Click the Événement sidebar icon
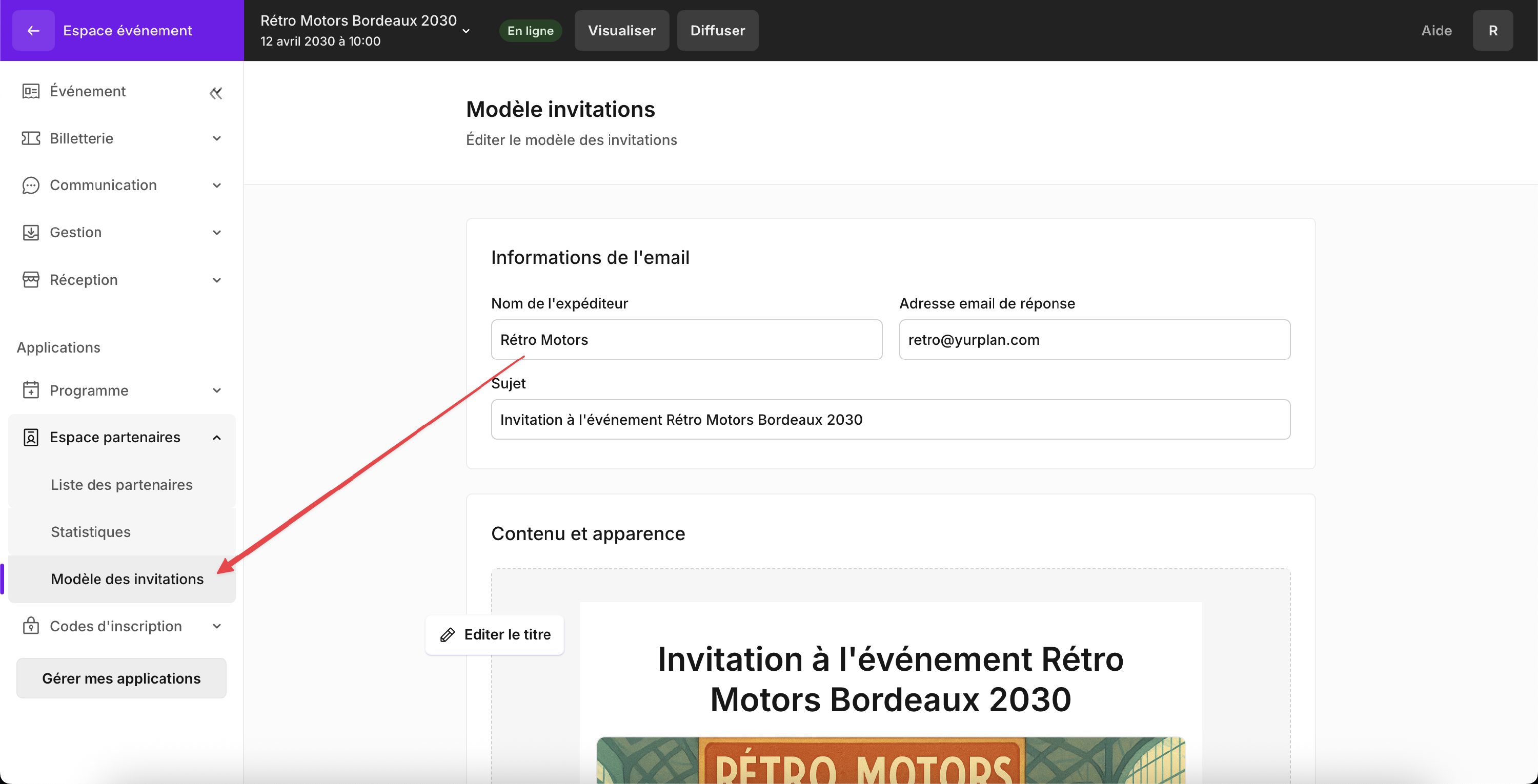1538x784 pixels. tap(30, 91)
